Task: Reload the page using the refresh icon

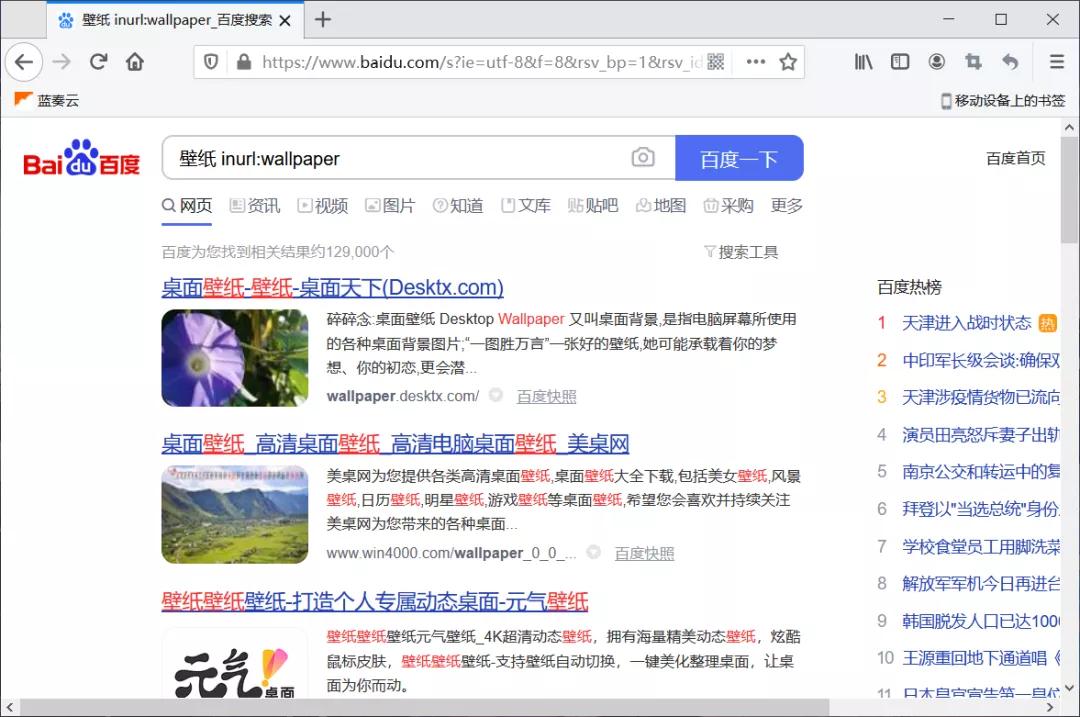Action: click(x=98, y=61)
